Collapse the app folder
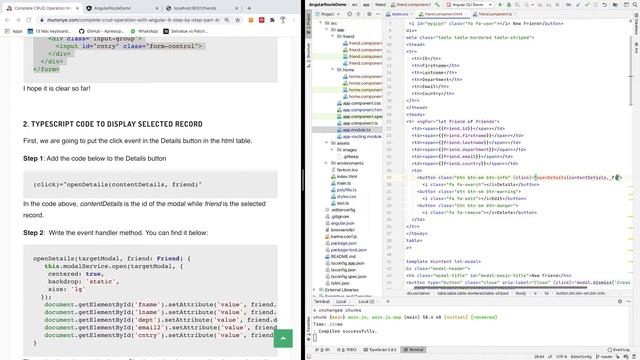The image size is (640, 360). pos(327,30)
